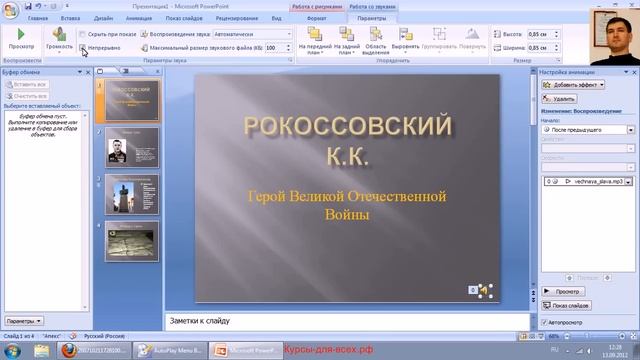Click Заметки к слайду notes area
Viewport: 640px width, 360px height.
(347, 322)
